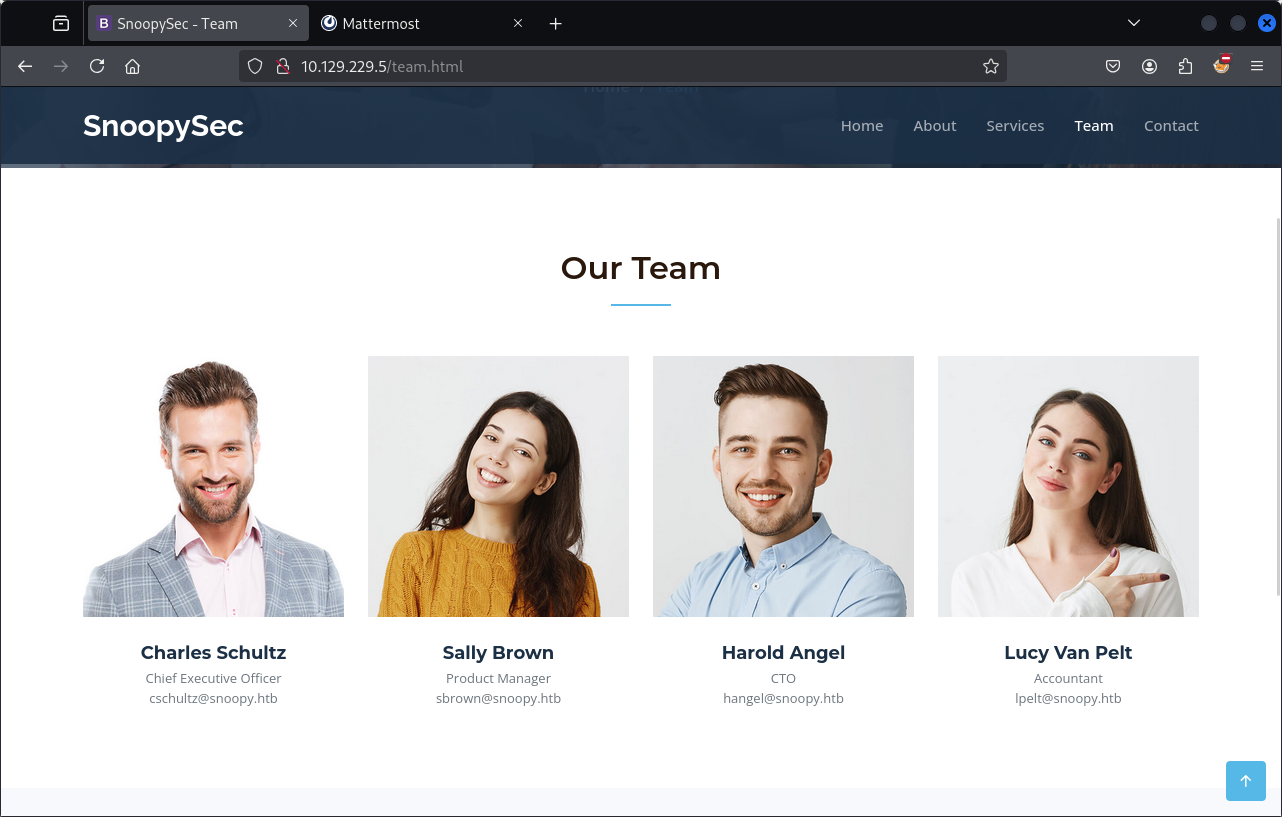
Task: Go to browser home page icon
Action: click(x=132, y=66)
